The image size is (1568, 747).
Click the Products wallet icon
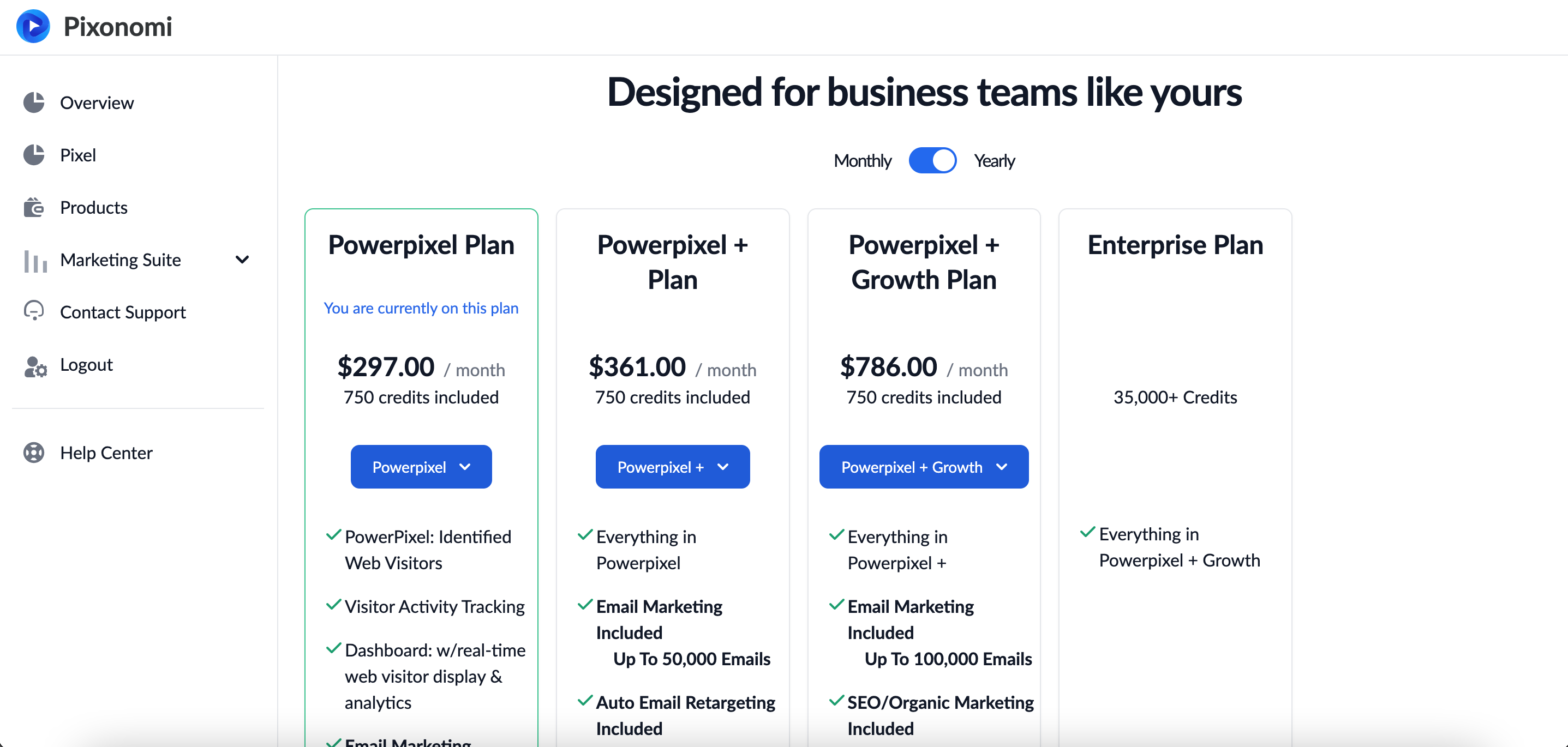point(34,207)
